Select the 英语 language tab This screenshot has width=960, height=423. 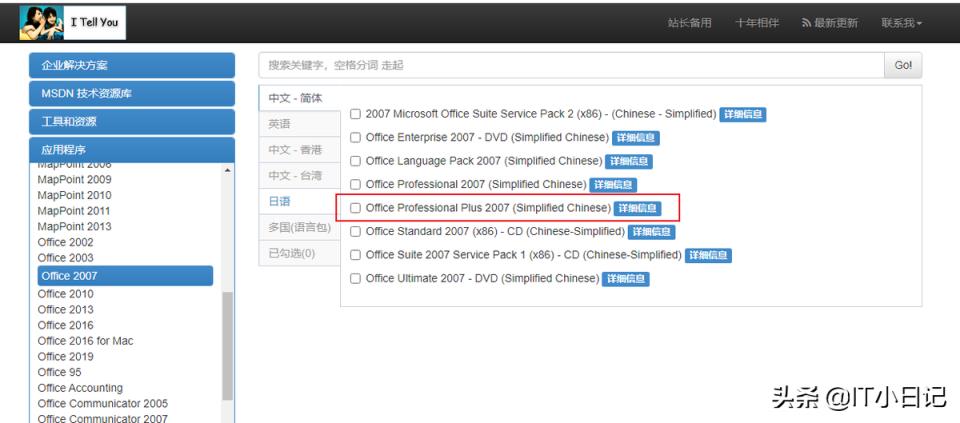pos(300,124)
